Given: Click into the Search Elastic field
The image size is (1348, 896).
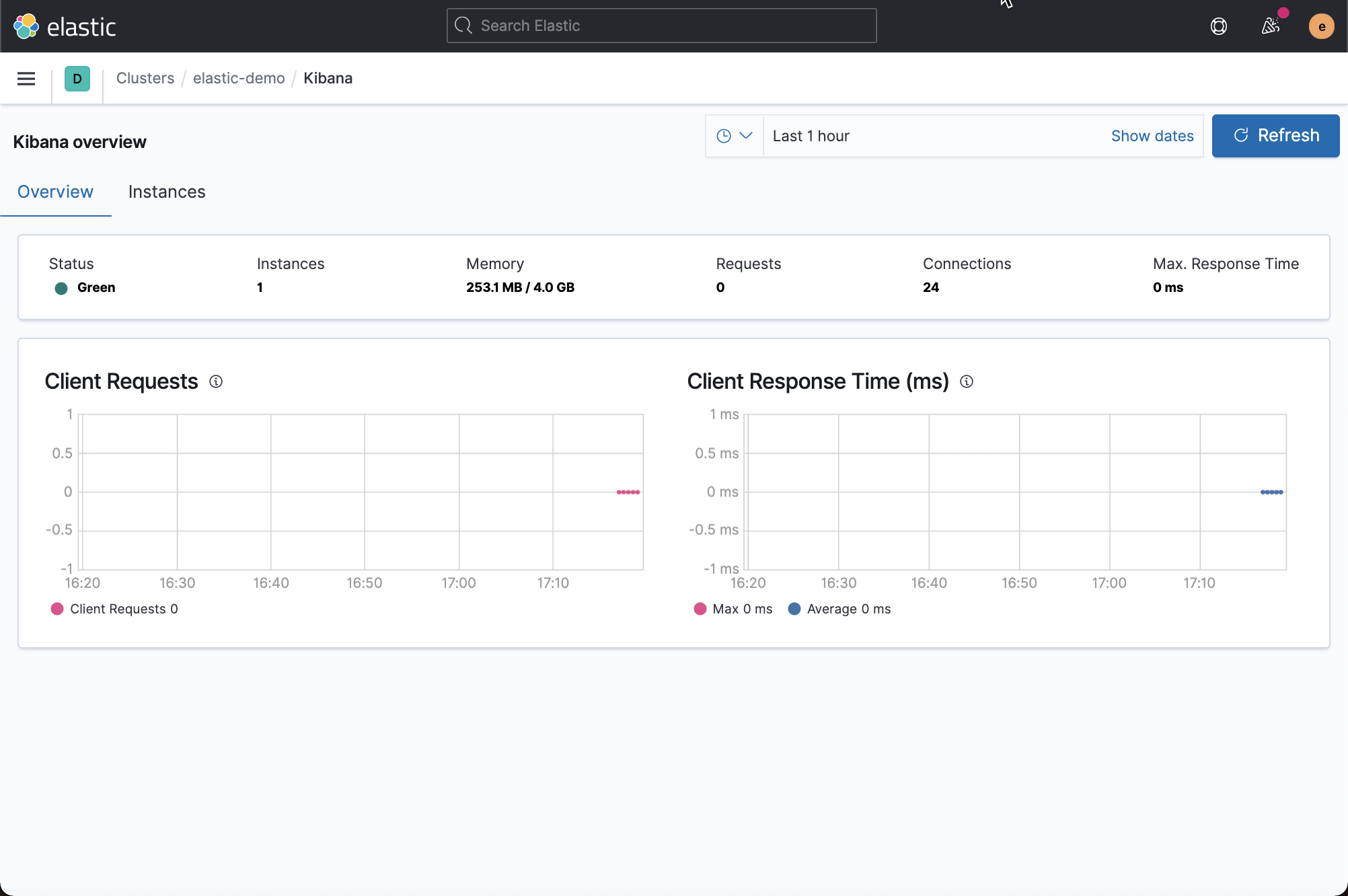Looking at the screenshot, I should (661, 26).
